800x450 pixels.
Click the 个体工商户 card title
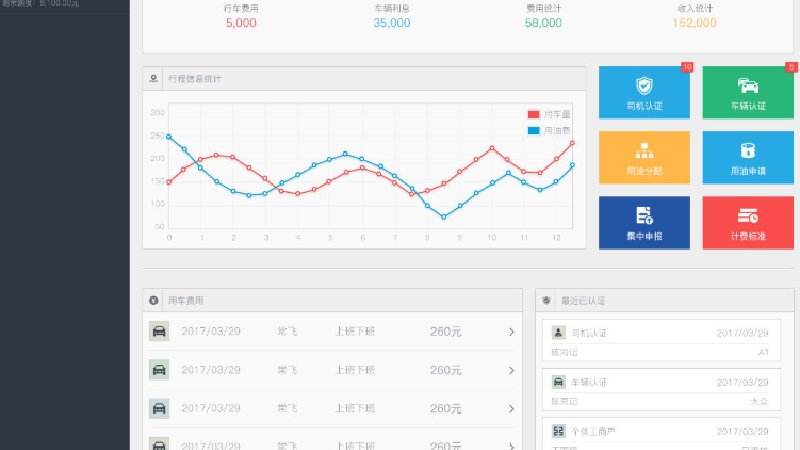point(593,432)
